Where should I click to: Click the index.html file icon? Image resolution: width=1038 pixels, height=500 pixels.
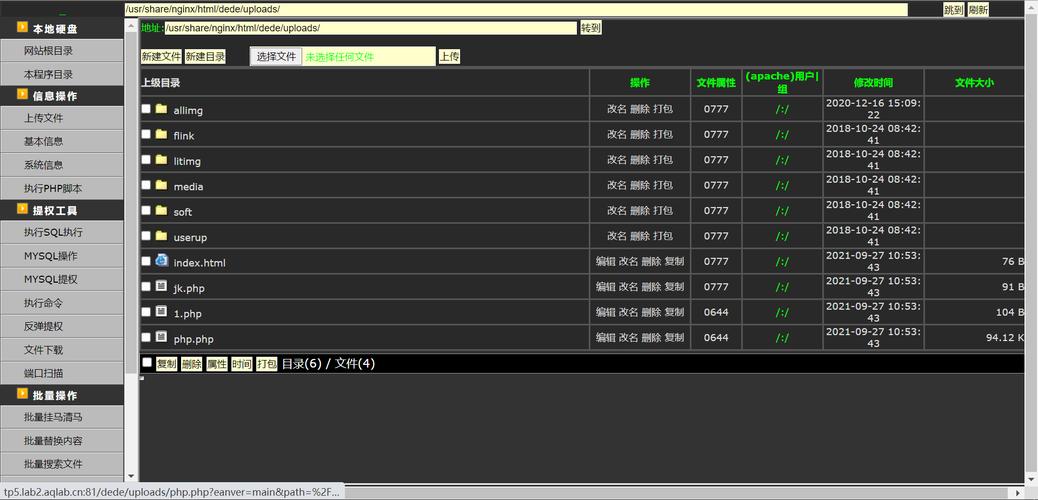click(161, 261)
